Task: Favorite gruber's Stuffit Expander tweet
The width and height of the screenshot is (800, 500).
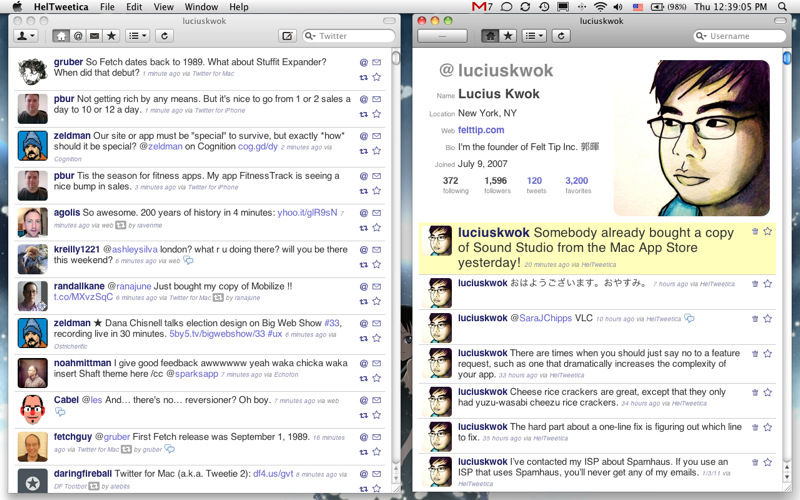Action: [x=377, y=77]
